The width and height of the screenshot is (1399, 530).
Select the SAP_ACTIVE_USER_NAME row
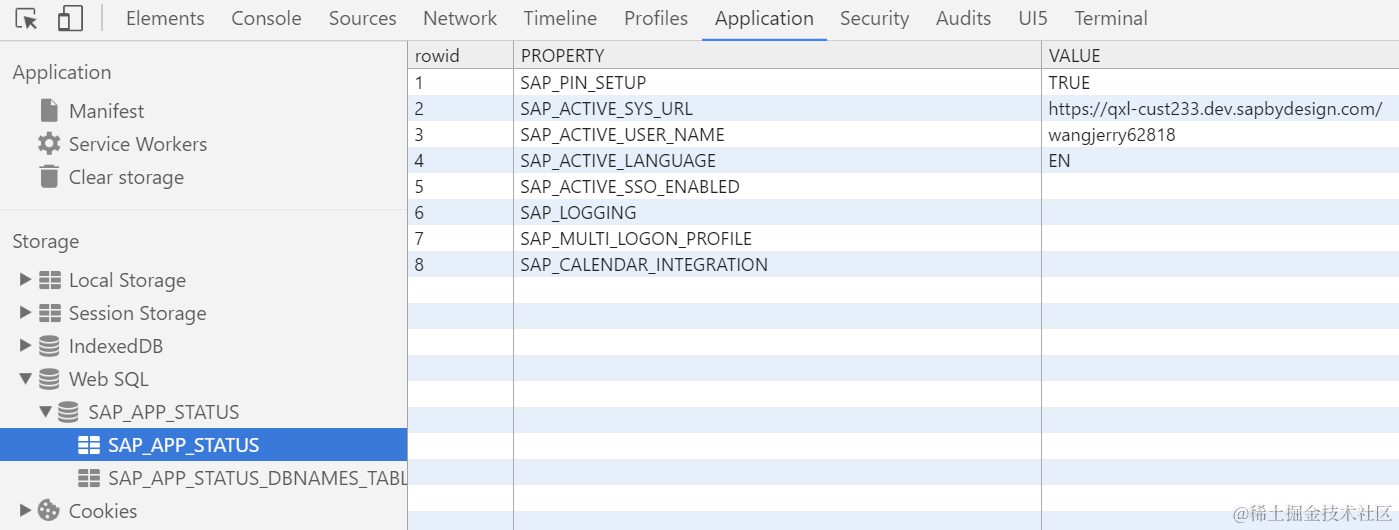pos(622,135)
